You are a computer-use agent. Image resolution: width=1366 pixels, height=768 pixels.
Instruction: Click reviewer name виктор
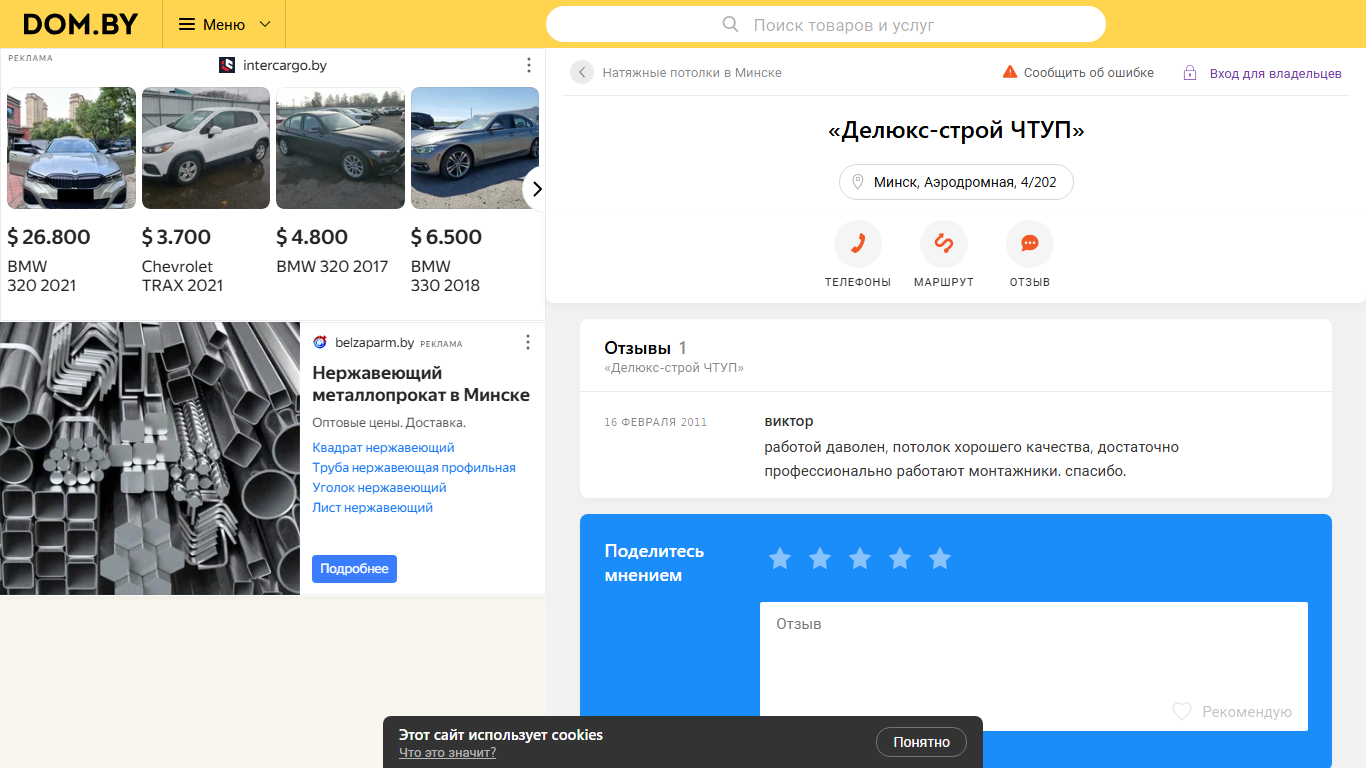point(789,421)
